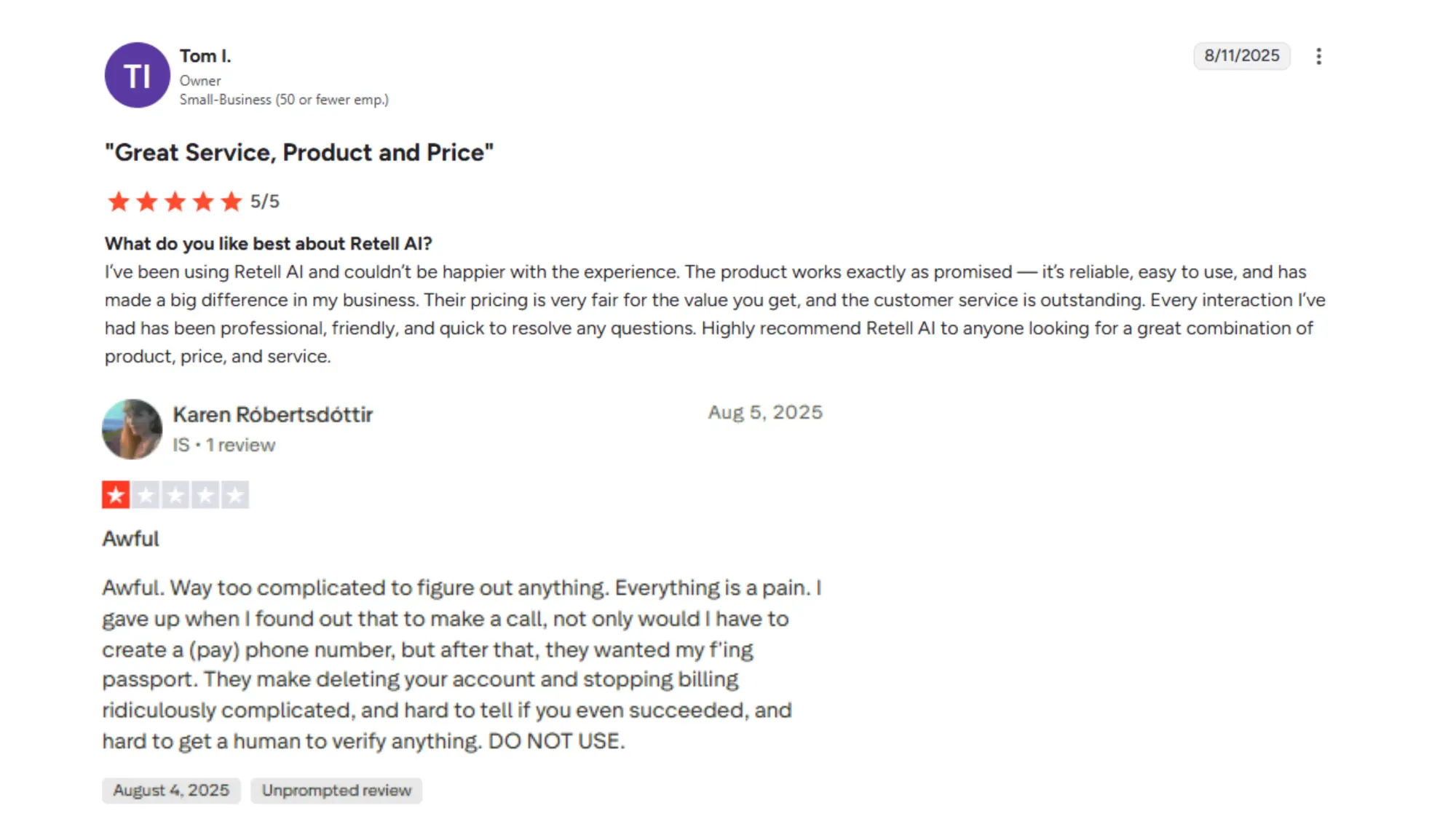Screen dimensions: 1456x819
Task: Click the Aug 5, 2025 timestamp
Action: (x=765, y=411)
